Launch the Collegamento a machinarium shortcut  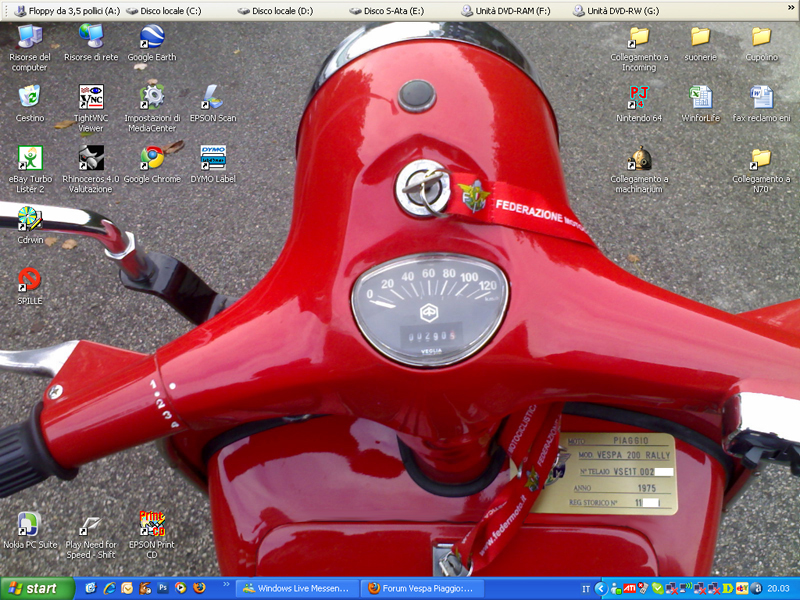pos(639,169)
